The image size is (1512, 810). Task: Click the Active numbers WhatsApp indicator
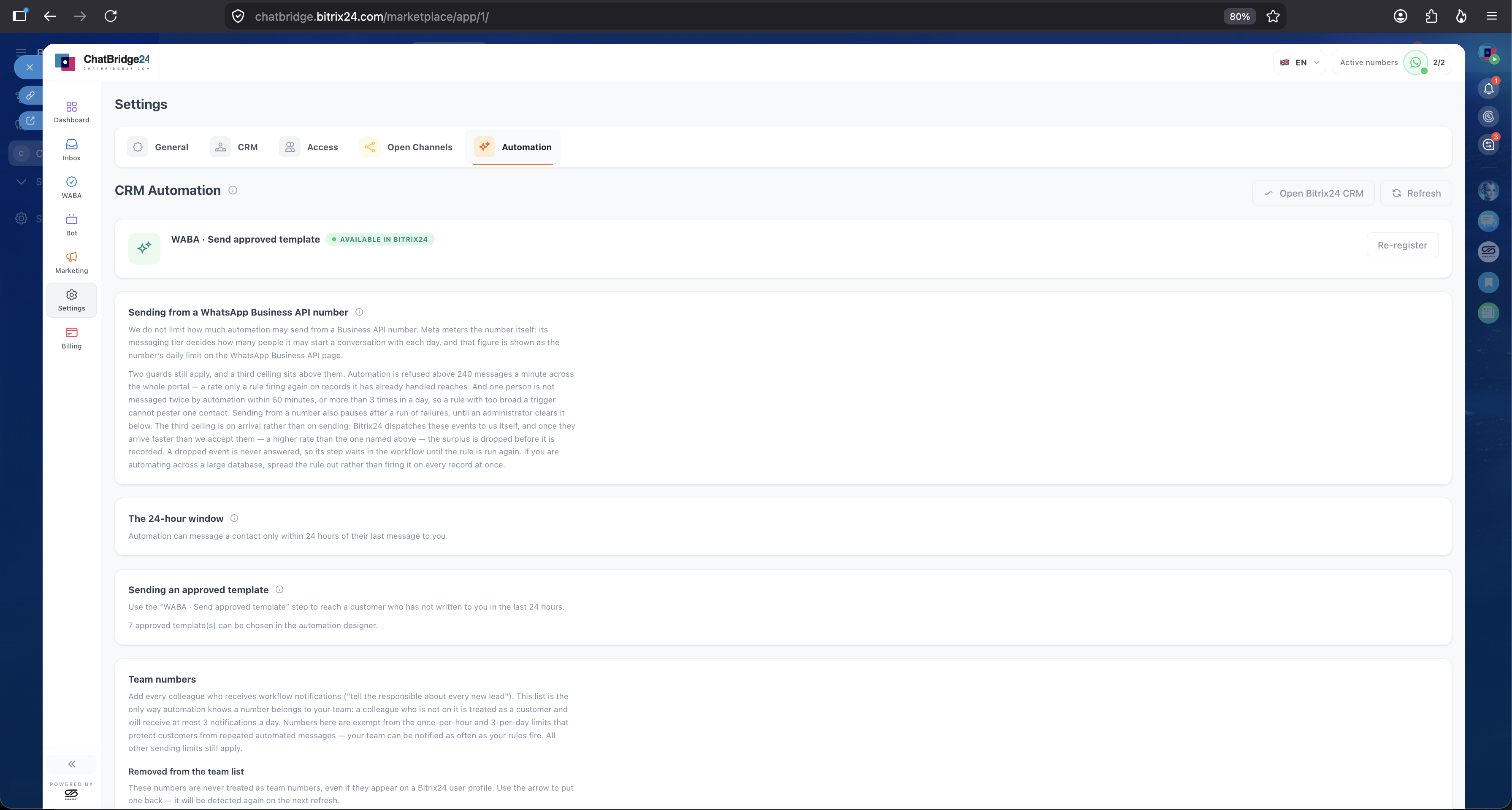coord(1416,62)
